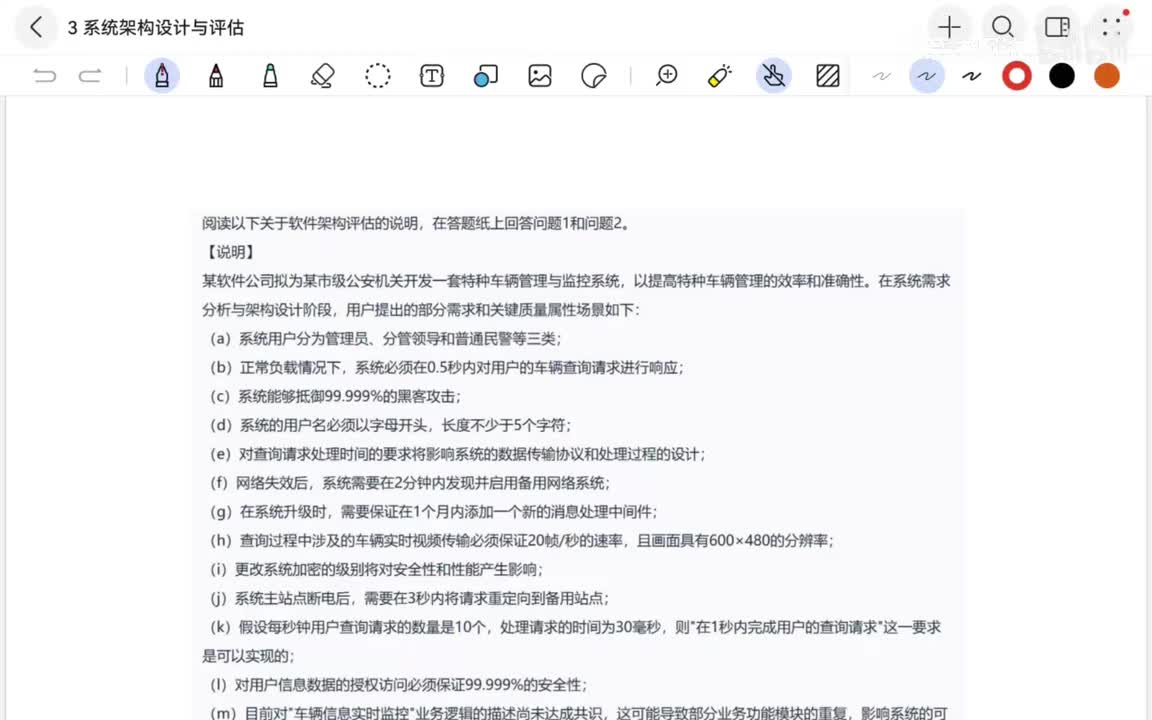Pick the orange pen color
The image size is (1152, 720).
coord(1106,76)
